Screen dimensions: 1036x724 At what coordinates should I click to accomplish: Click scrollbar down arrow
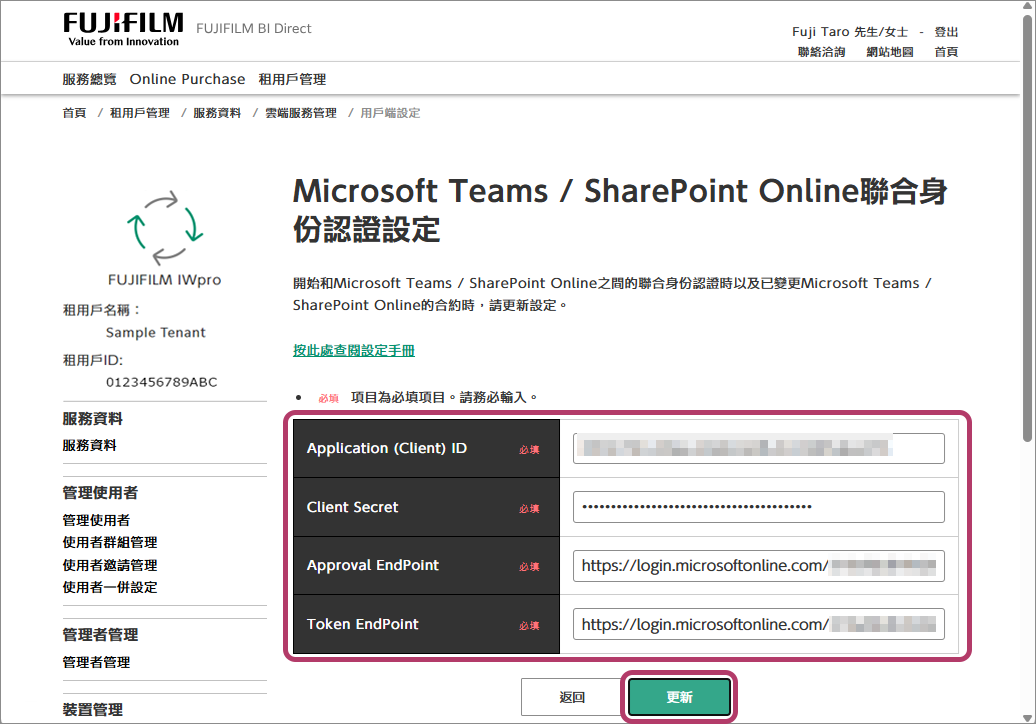pos(1027,717)
